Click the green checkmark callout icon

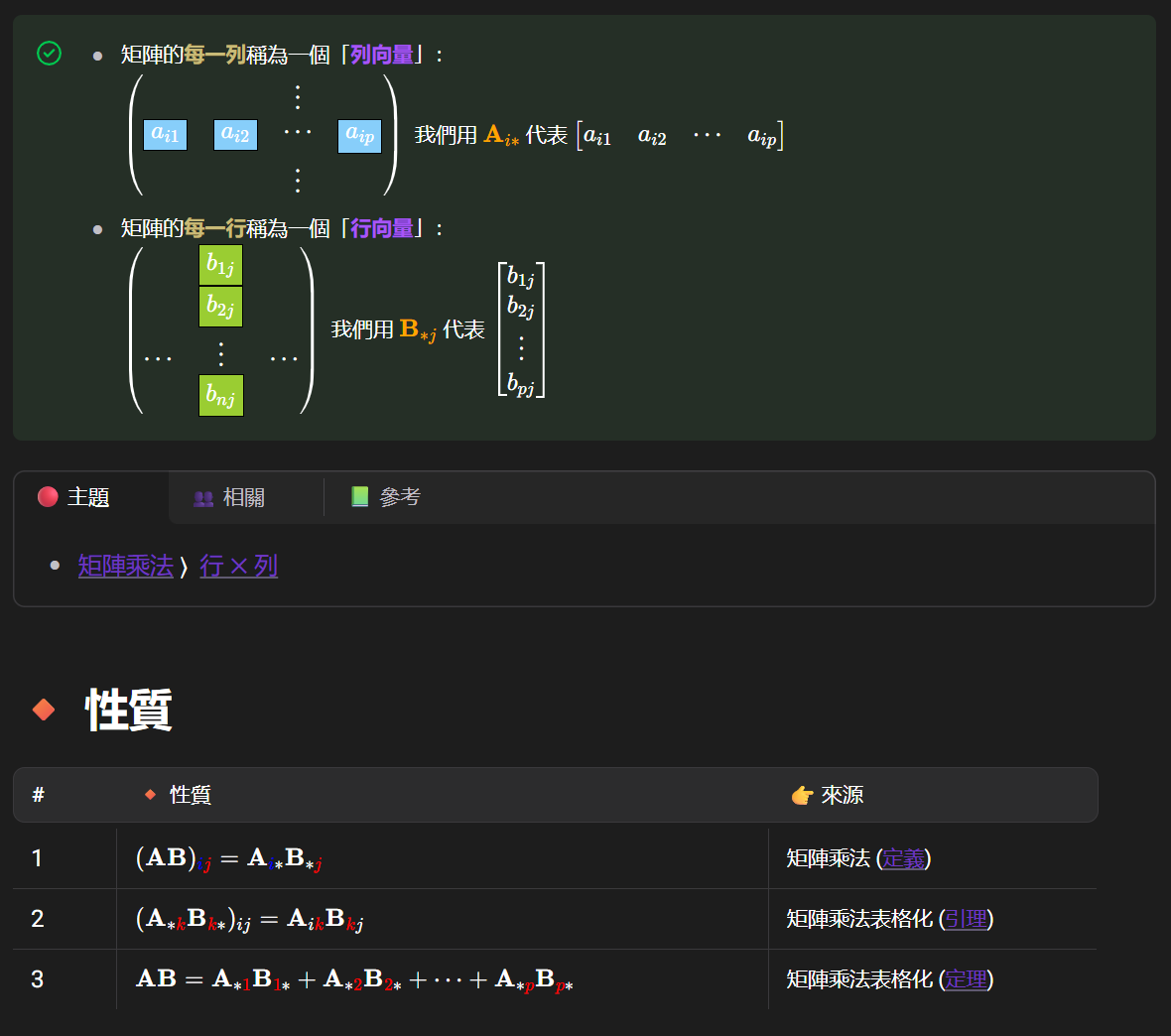(49, 53)
